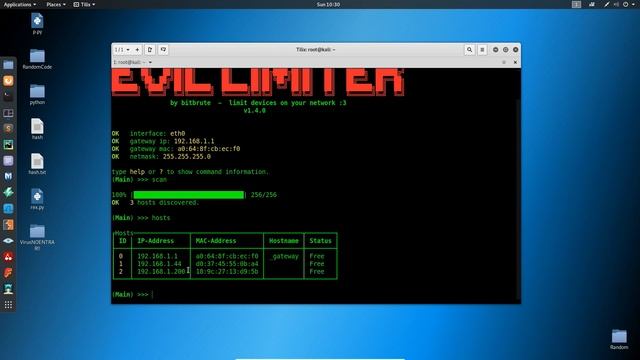Click IP cell 192.168.1.200

(x=161, y=272)
